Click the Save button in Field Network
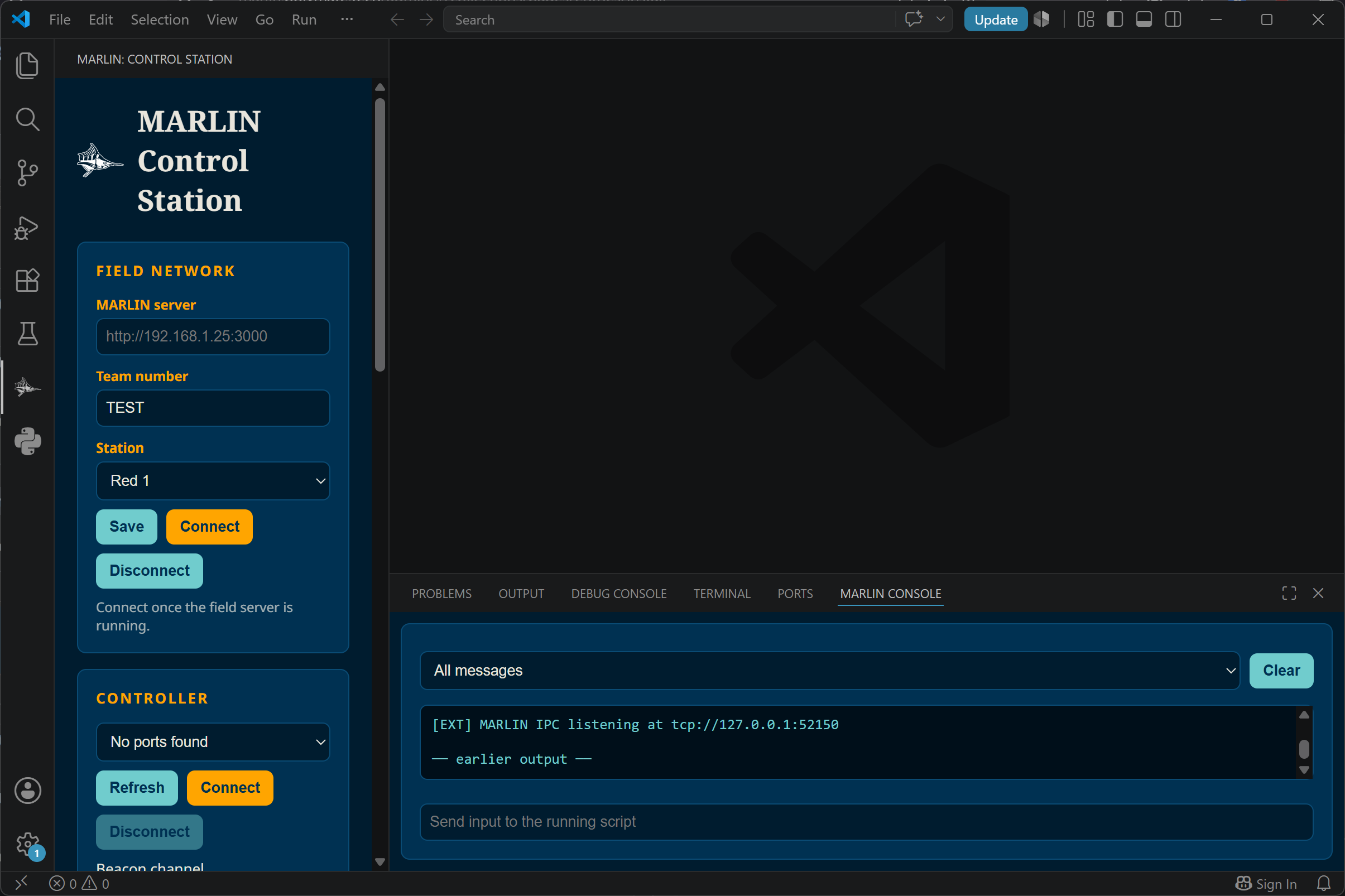Viewport: 1345px width, 896px height. [126, 526]
